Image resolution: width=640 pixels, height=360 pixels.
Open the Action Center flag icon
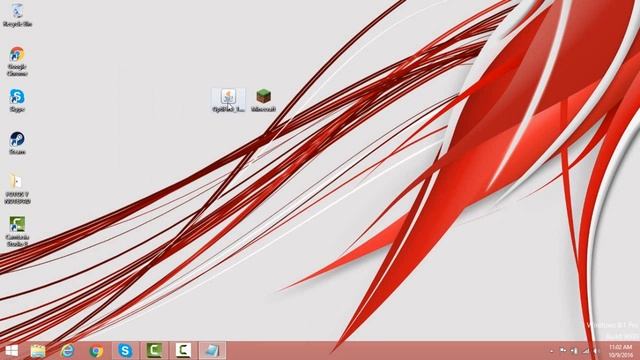pos(563,351)
